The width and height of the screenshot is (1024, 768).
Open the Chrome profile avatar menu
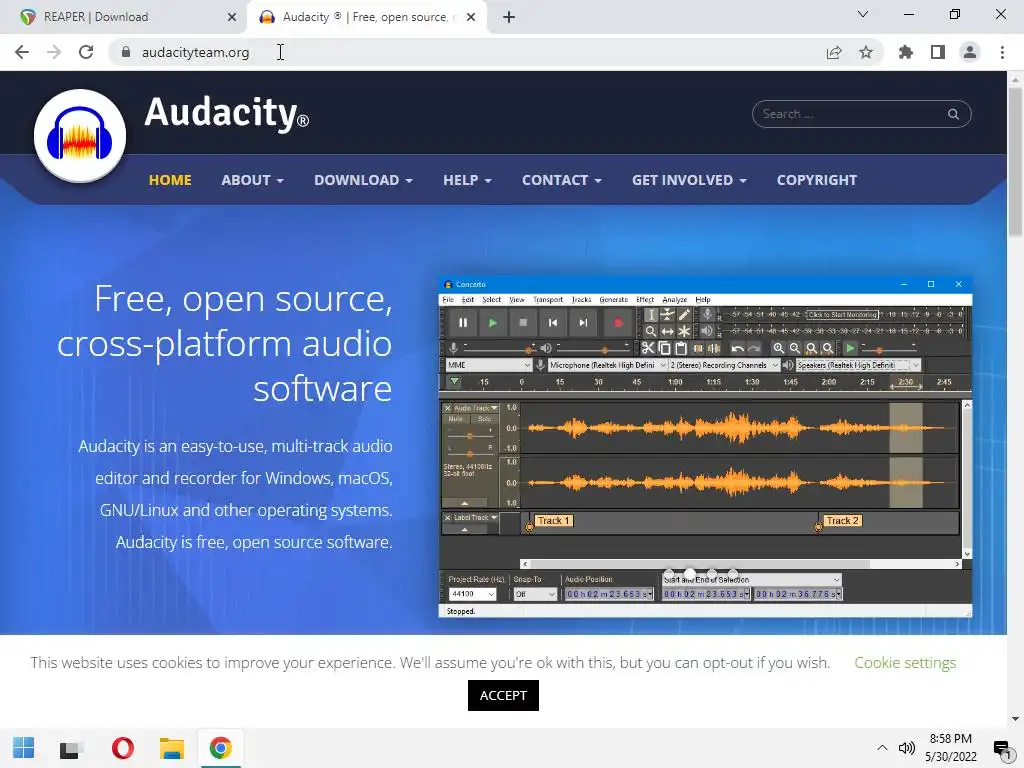[x=970, y=52]
